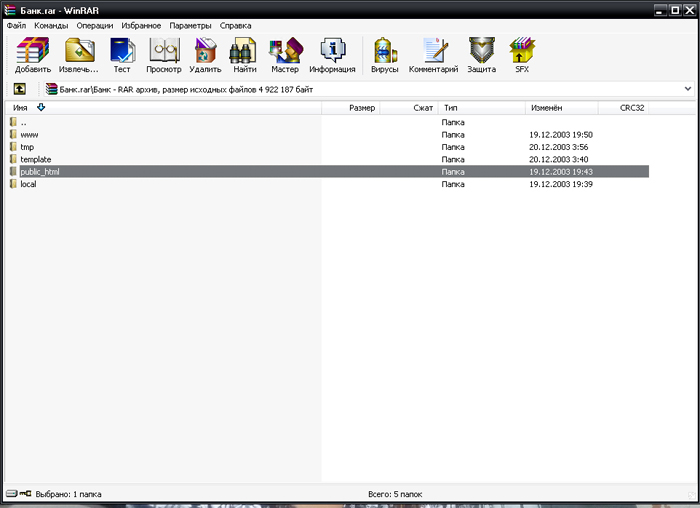This screenshot has width=700, height=508.
Task: Open the Параметры menu
Action: [190, 25]
